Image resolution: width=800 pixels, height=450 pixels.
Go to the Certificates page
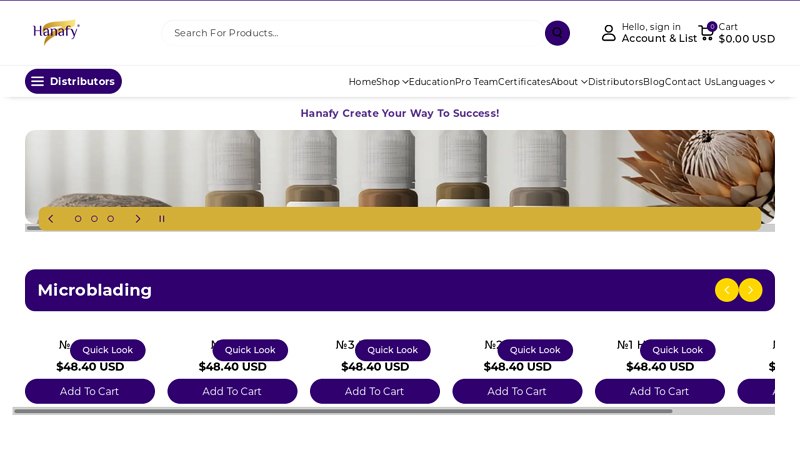point(524,82)
